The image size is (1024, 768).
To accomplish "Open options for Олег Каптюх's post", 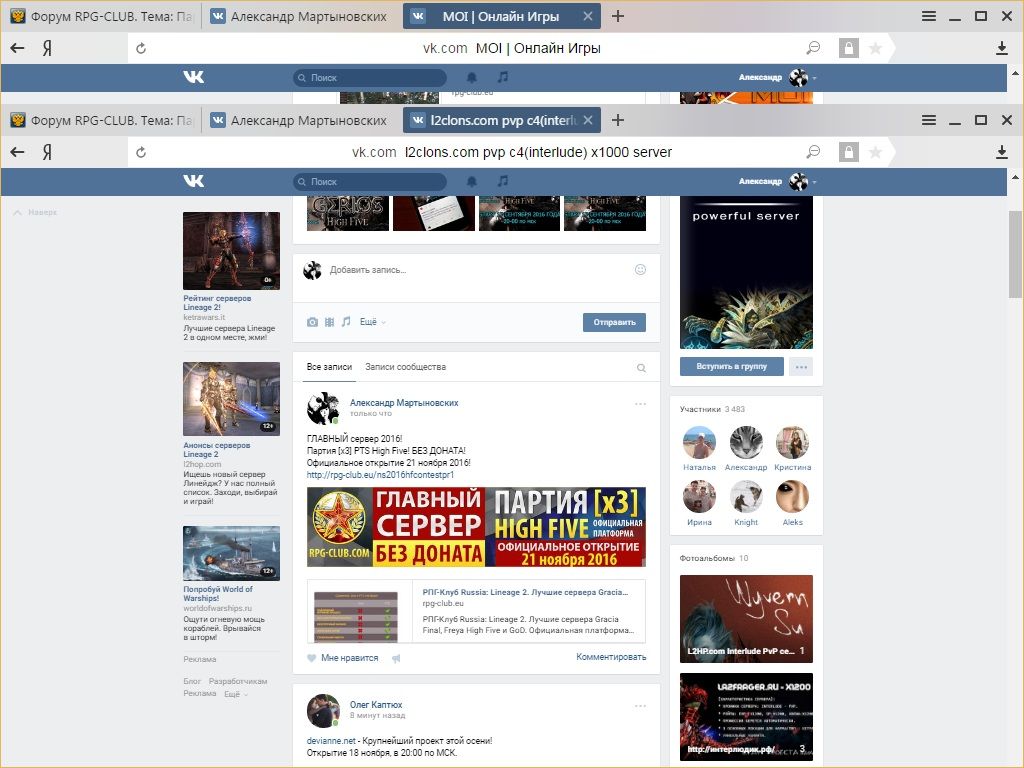I will pos(640,706).
